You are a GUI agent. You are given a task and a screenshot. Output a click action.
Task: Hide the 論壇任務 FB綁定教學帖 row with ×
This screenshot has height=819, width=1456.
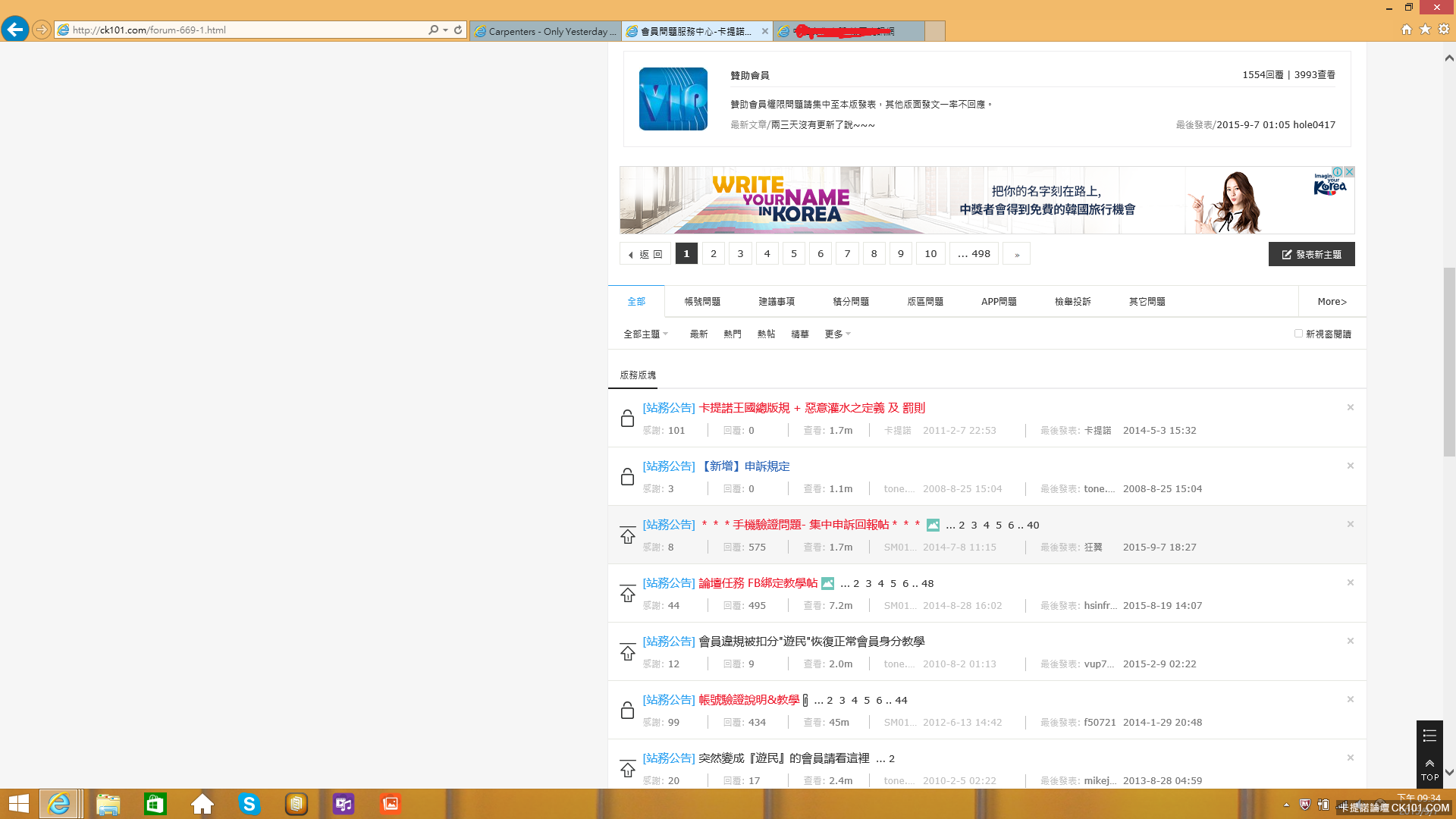(1350, 582)
